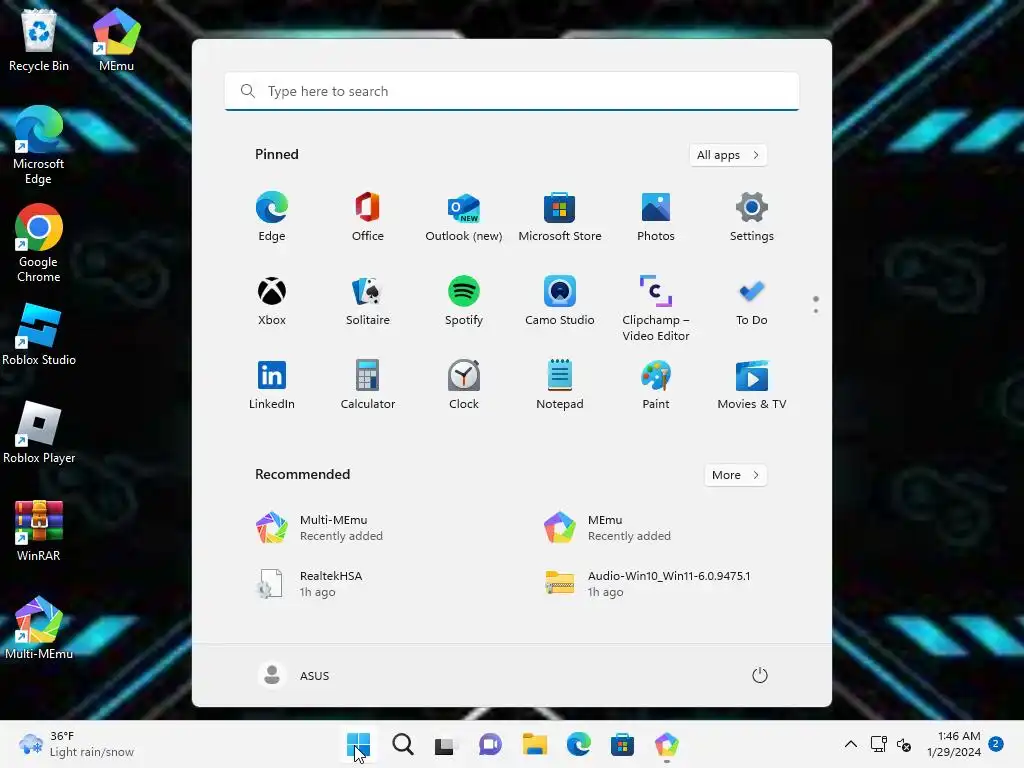Show More recommended items

coord(735,475)
